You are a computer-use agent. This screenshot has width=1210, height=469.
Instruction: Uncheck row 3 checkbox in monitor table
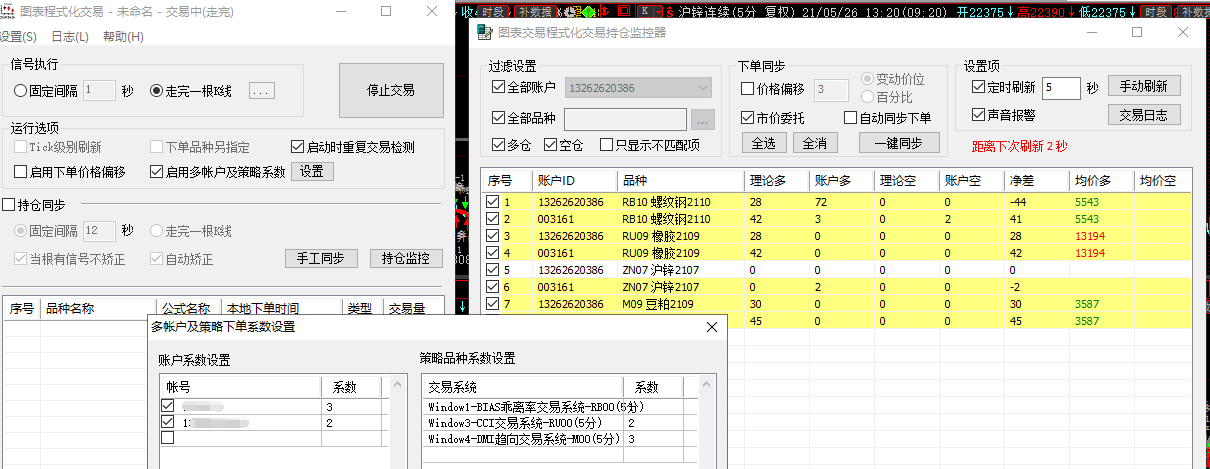[x=492, y=236]
